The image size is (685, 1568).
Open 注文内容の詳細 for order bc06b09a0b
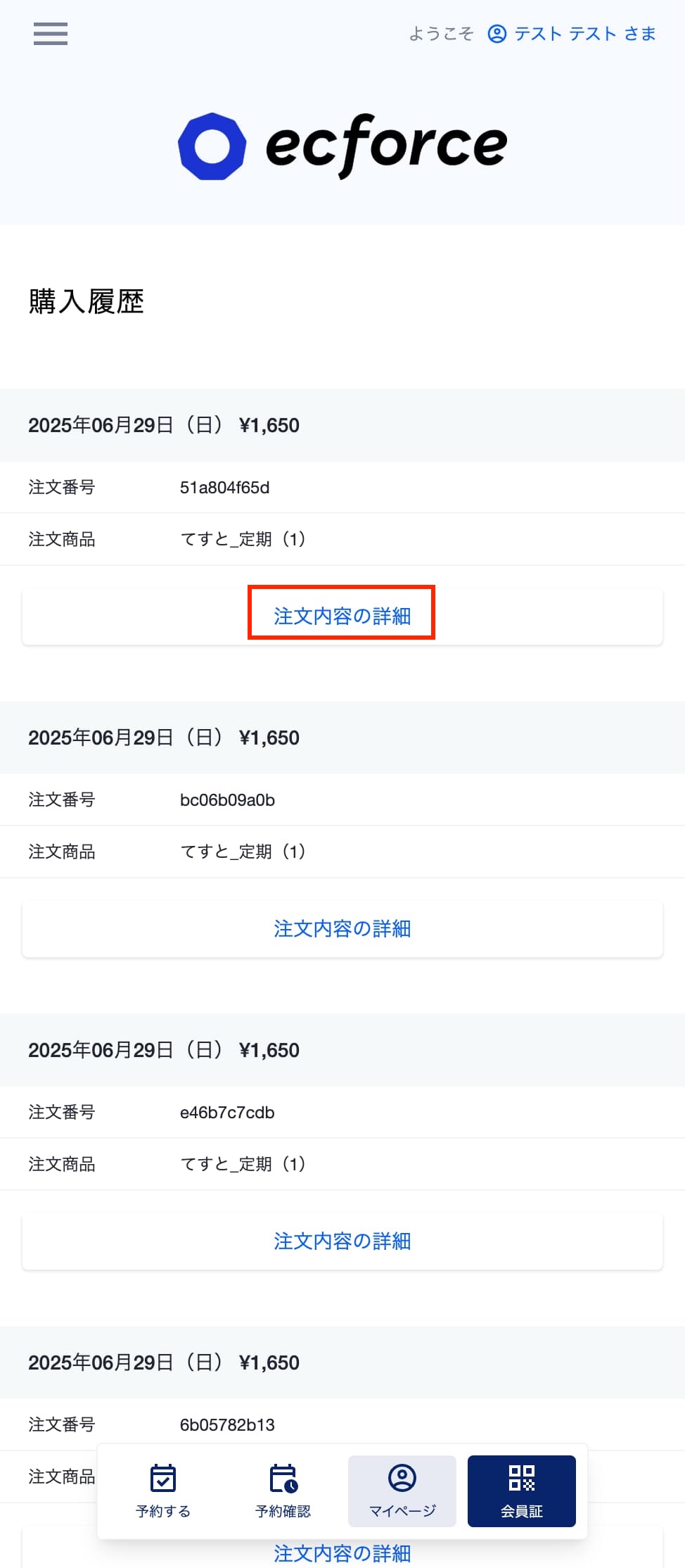[x=342, y=928]
